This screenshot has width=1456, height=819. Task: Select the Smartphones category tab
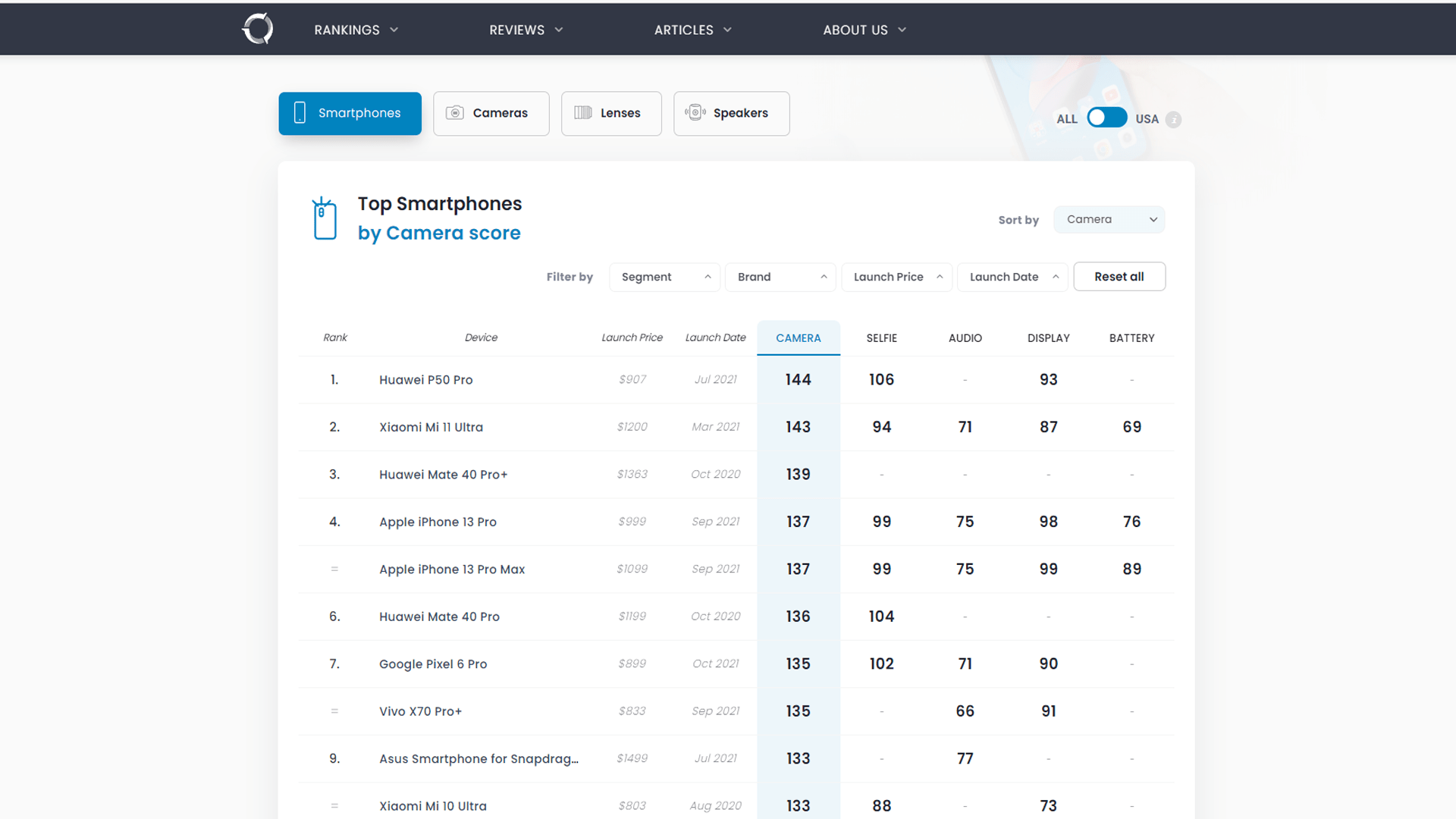pyautogui.click(x=350, y=113)
